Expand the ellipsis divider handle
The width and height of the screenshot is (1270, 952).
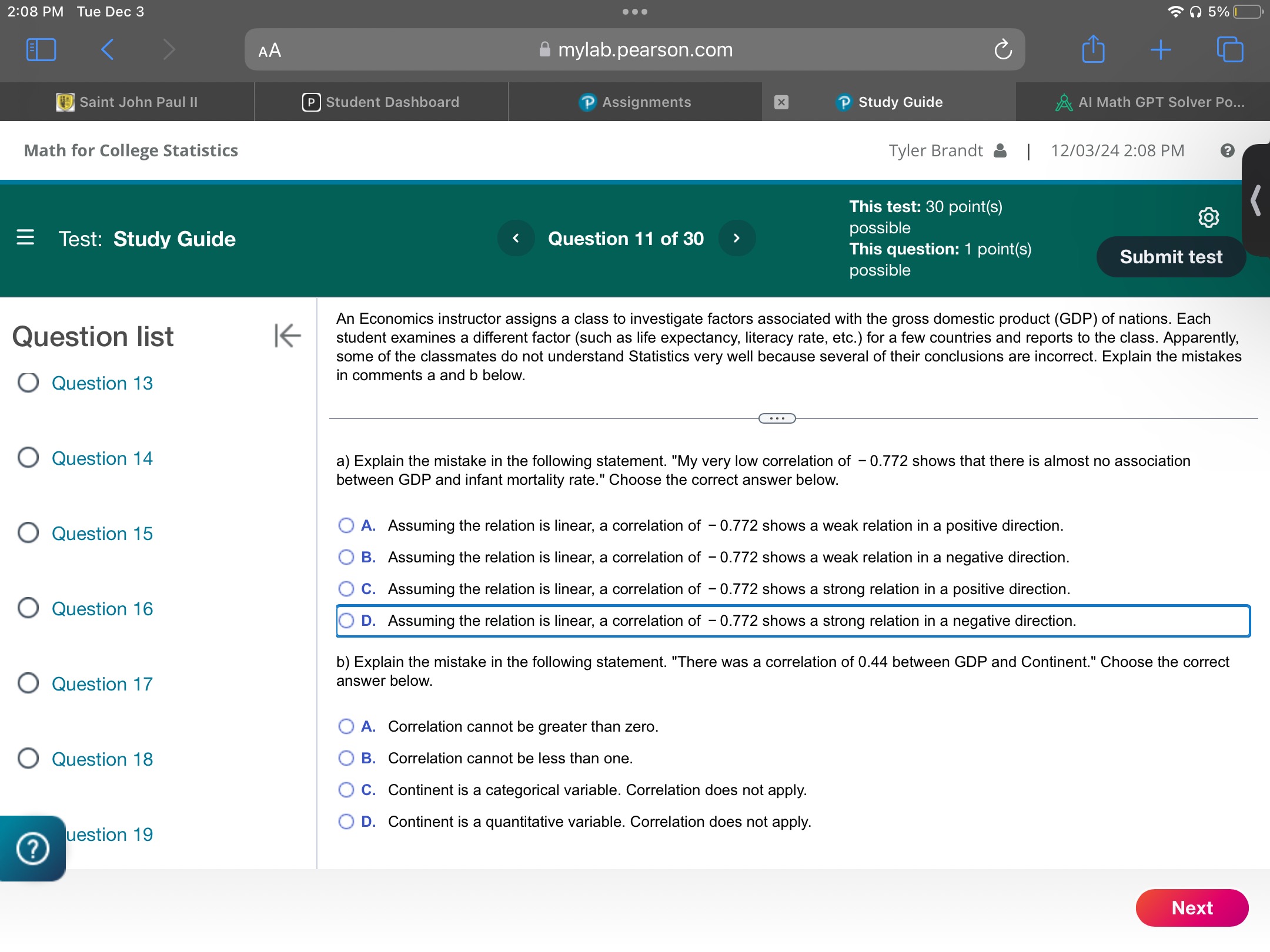777,418
